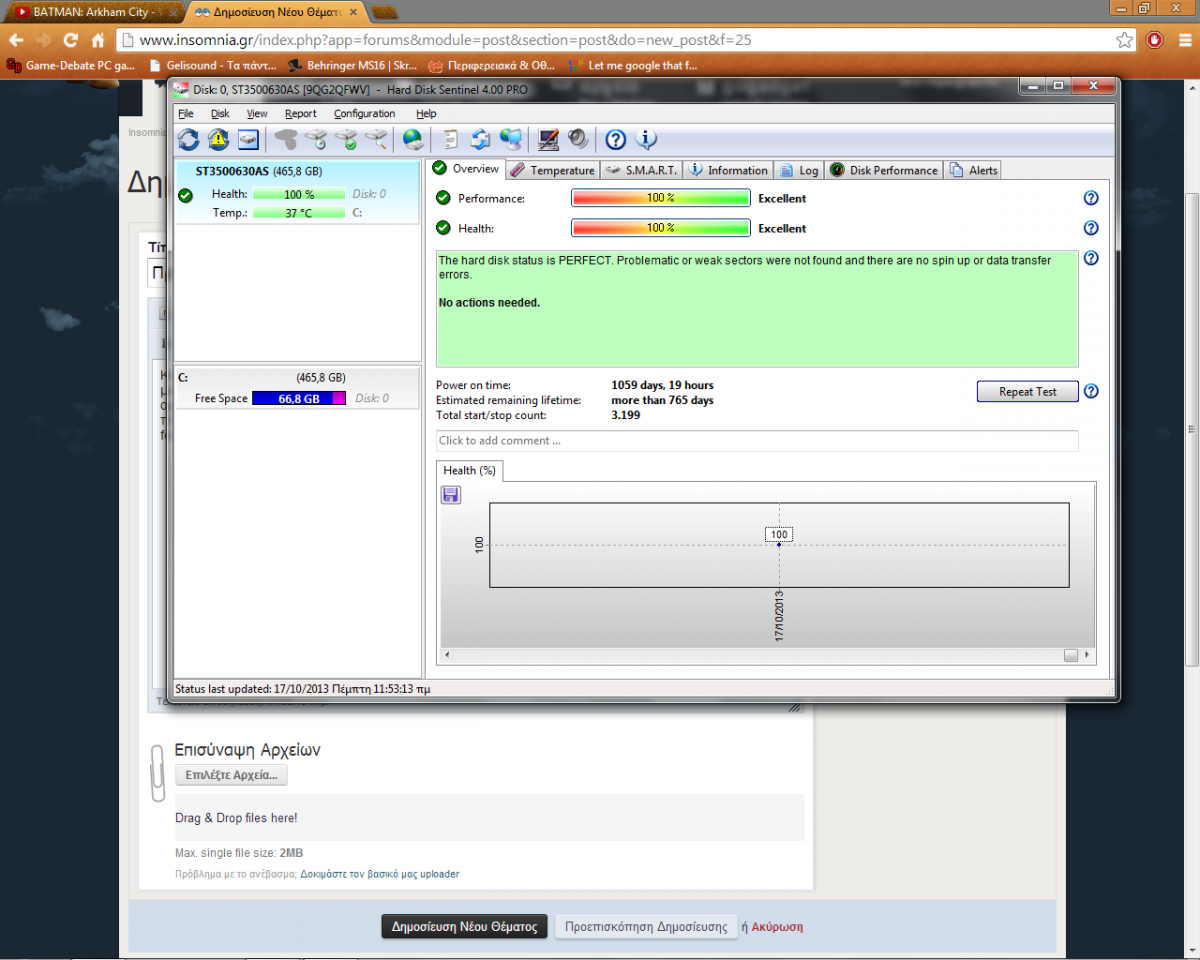Click the Επιλέξτε Αρχεία button

click(232, 775)
